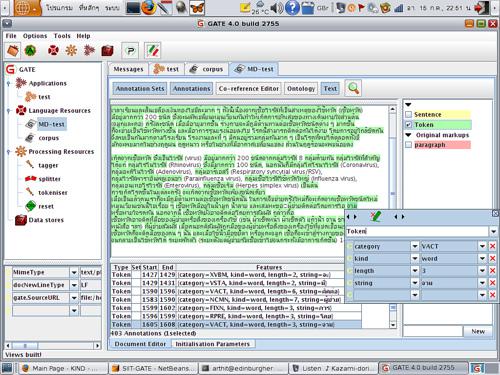The image size is (500, 375).
Task: Click the volume speaker icon in top panel
Action: point(277,8)
